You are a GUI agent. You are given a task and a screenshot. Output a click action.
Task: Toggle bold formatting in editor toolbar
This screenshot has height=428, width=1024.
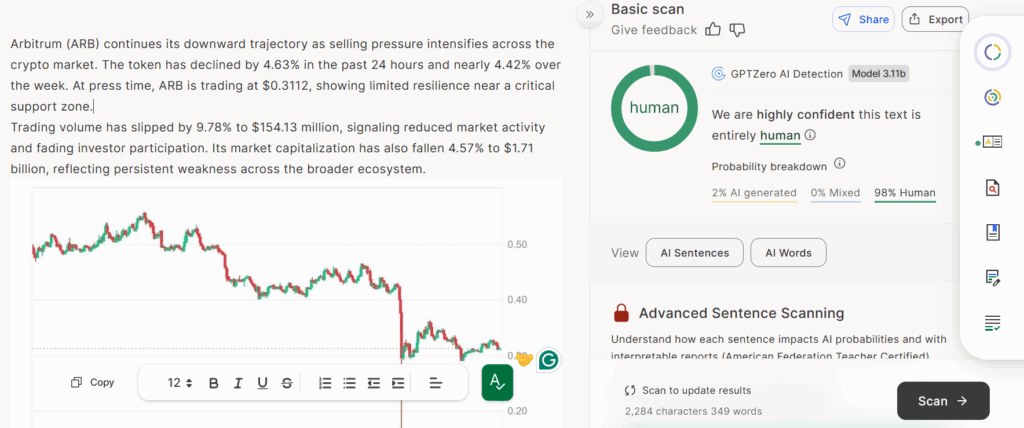coord(213,383)
